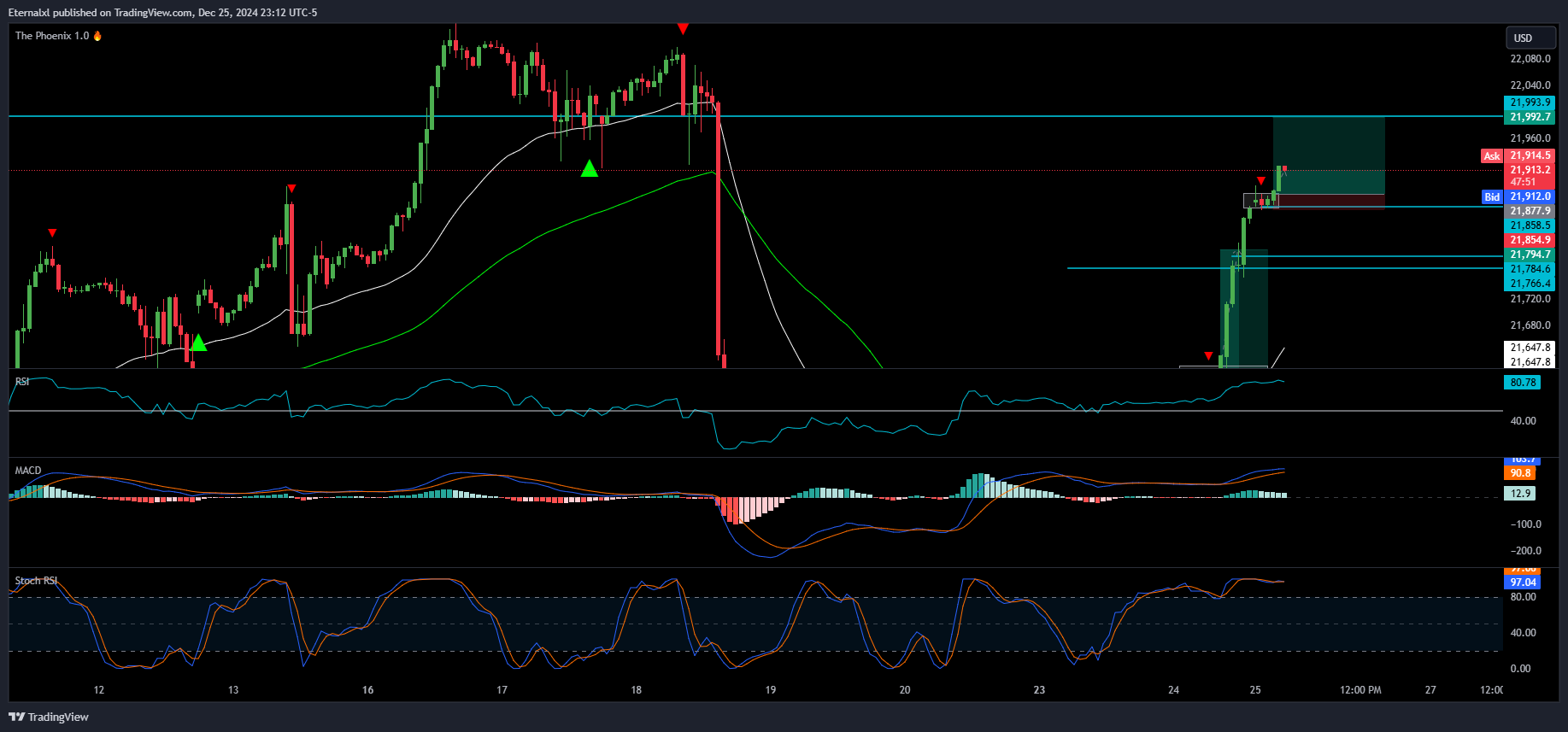1568x732 pixels.
Task: Click the 21,914.5 ask price label
Action: (x=1530, y=155)
